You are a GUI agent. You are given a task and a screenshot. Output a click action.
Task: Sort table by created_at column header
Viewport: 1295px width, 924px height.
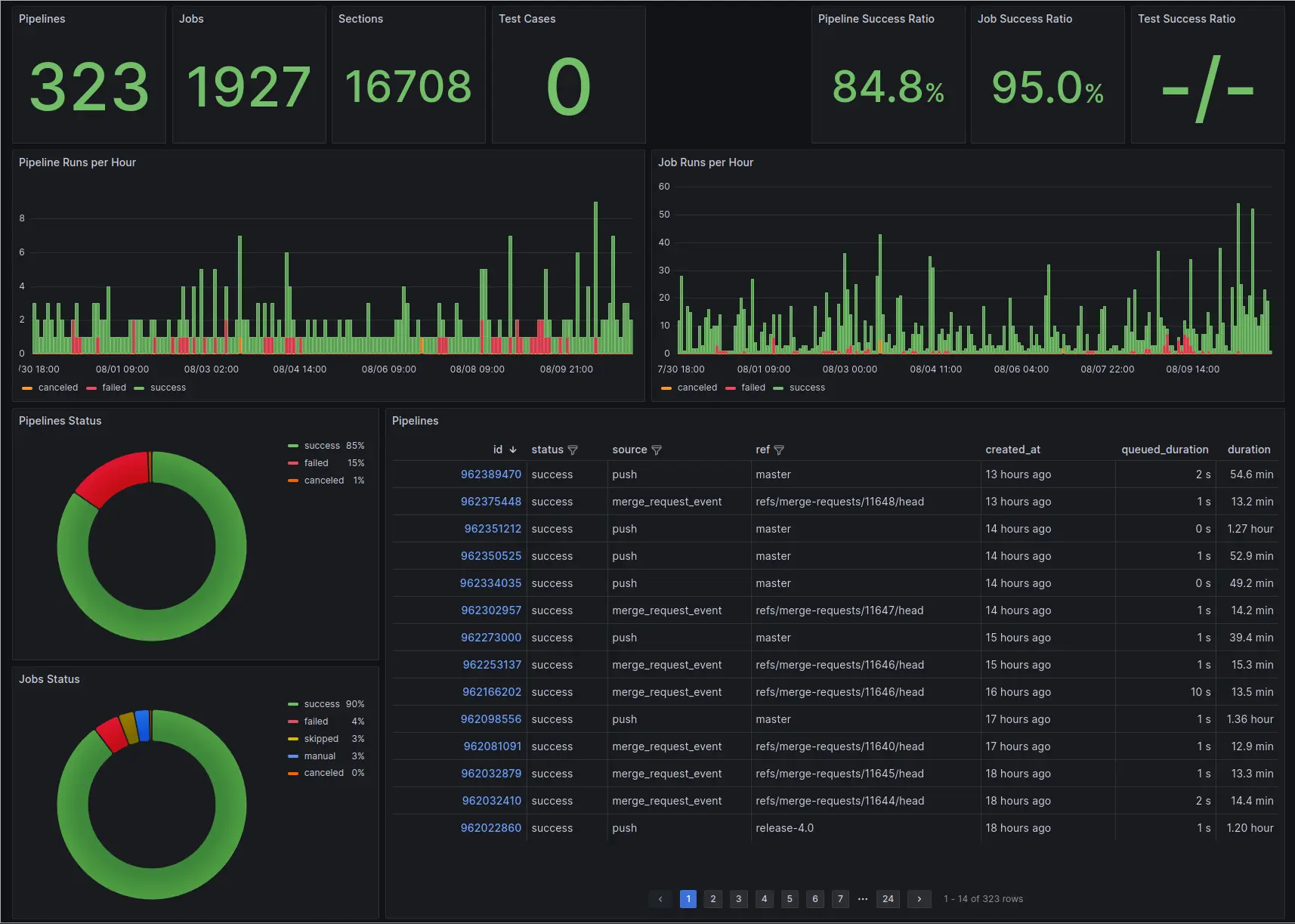click(x=1013, y=450)
